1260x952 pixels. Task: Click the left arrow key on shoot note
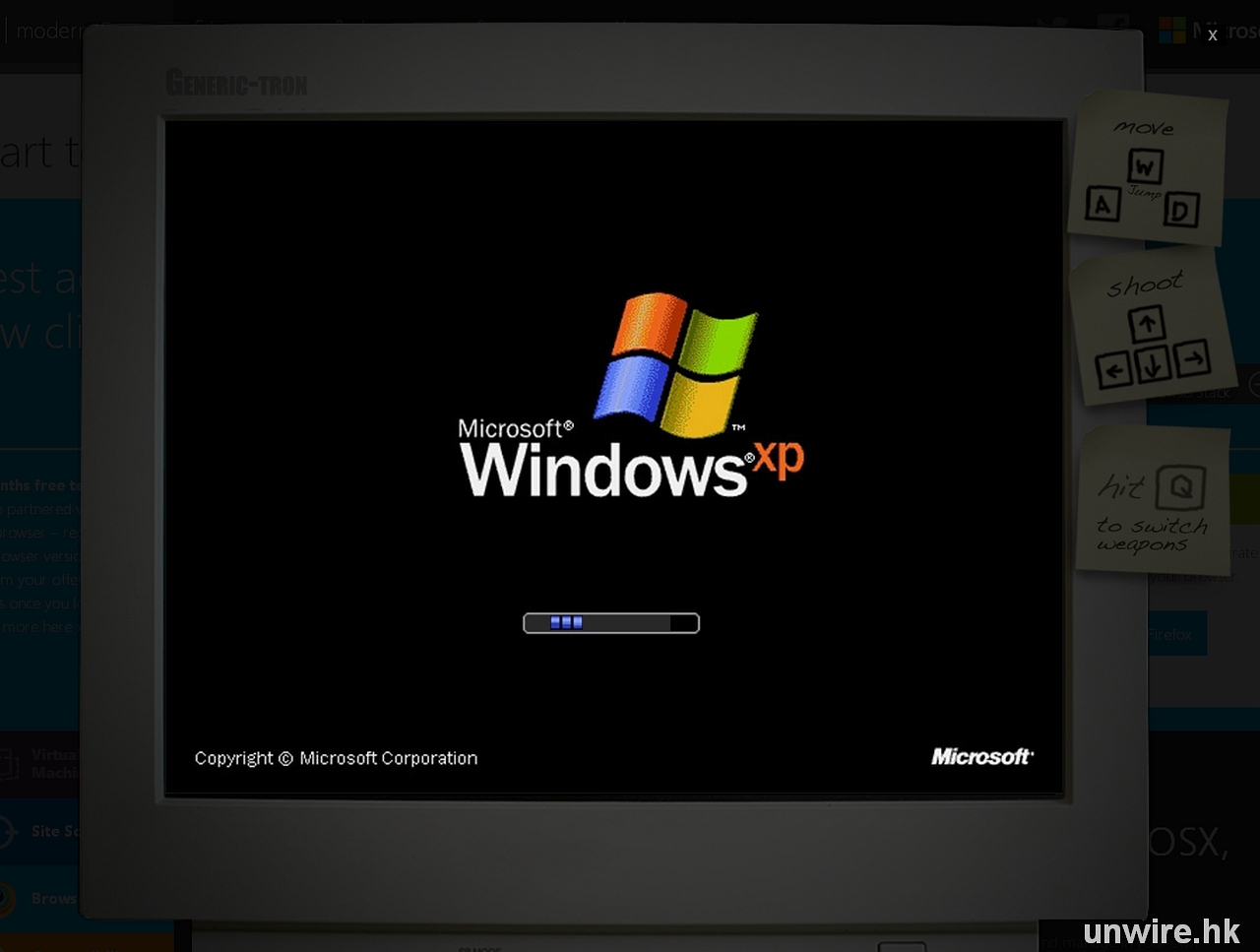[x=1113, y=371]
